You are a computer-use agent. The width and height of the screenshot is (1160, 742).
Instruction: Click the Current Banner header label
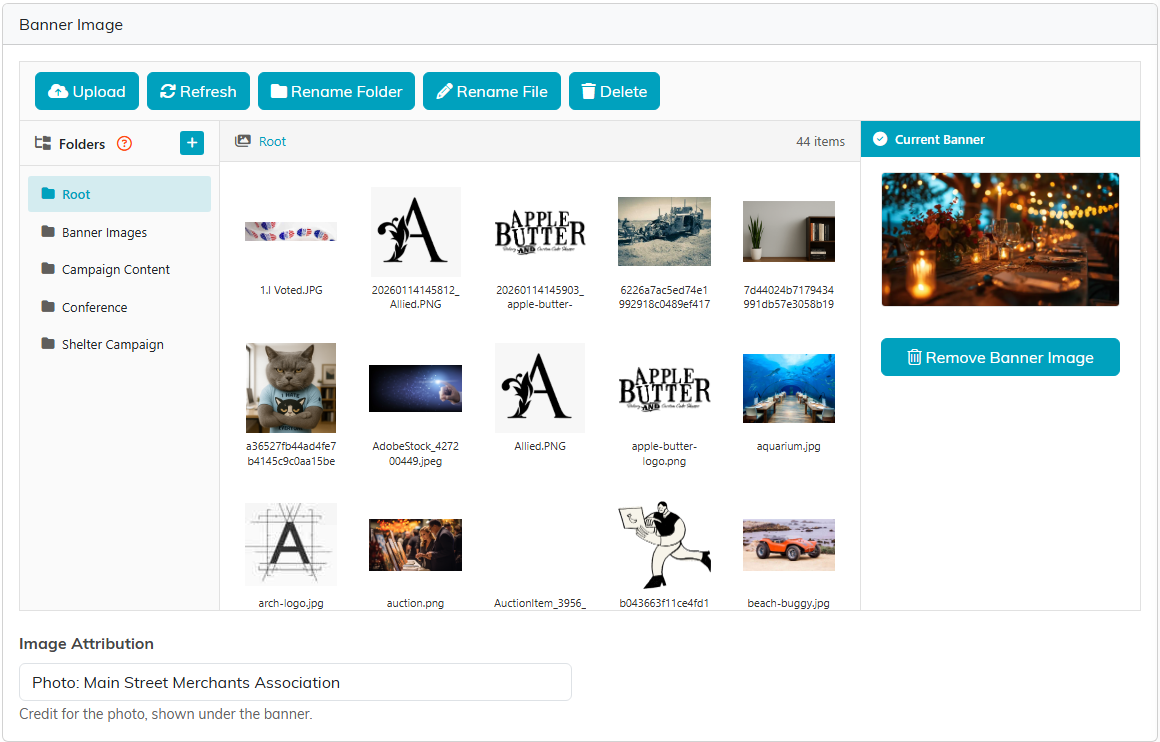click(940, 139)
